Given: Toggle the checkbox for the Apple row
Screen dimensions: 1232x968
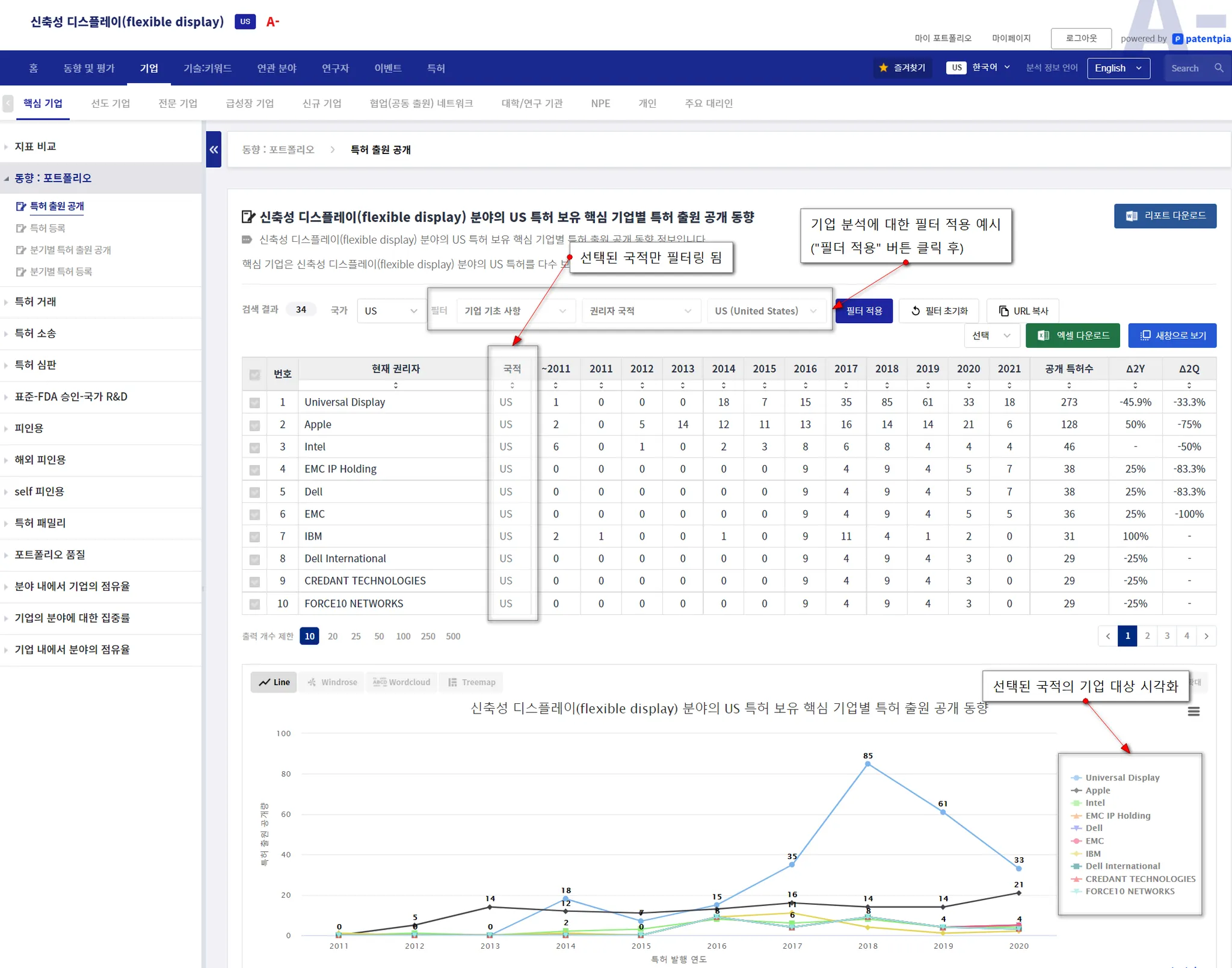Looking at the screenshot, I should (x=254, y=425).
